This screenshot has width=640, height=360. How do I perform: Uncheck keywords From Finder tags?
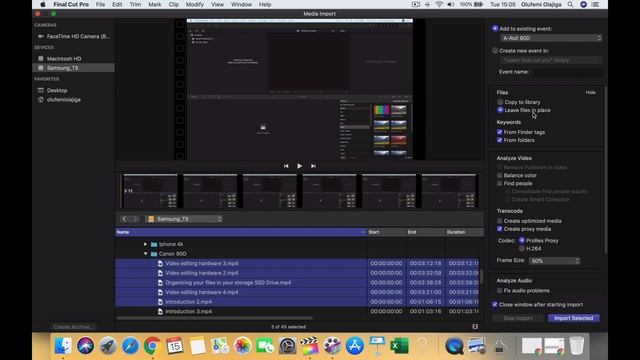500,132
